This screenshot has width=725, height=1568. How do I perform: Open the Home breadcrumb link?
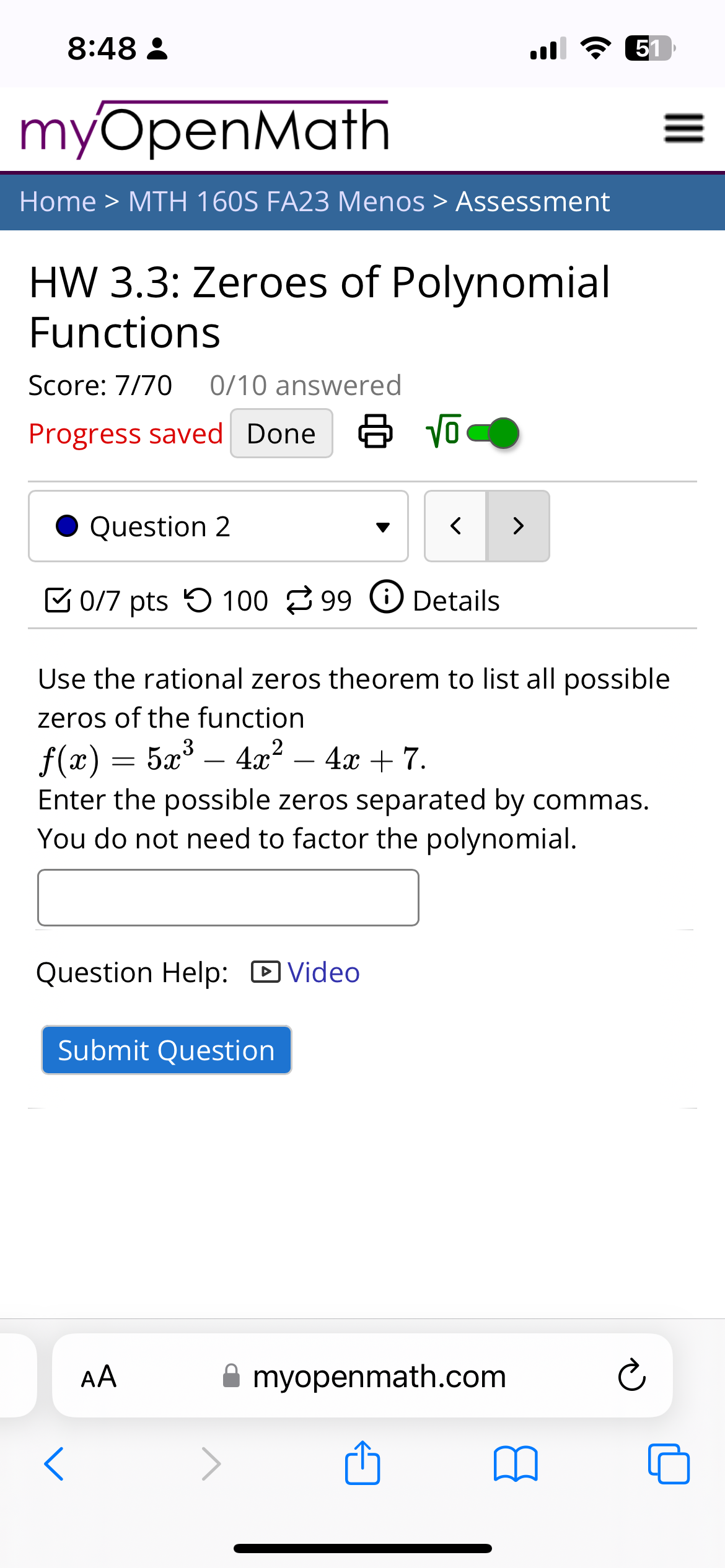56,201
